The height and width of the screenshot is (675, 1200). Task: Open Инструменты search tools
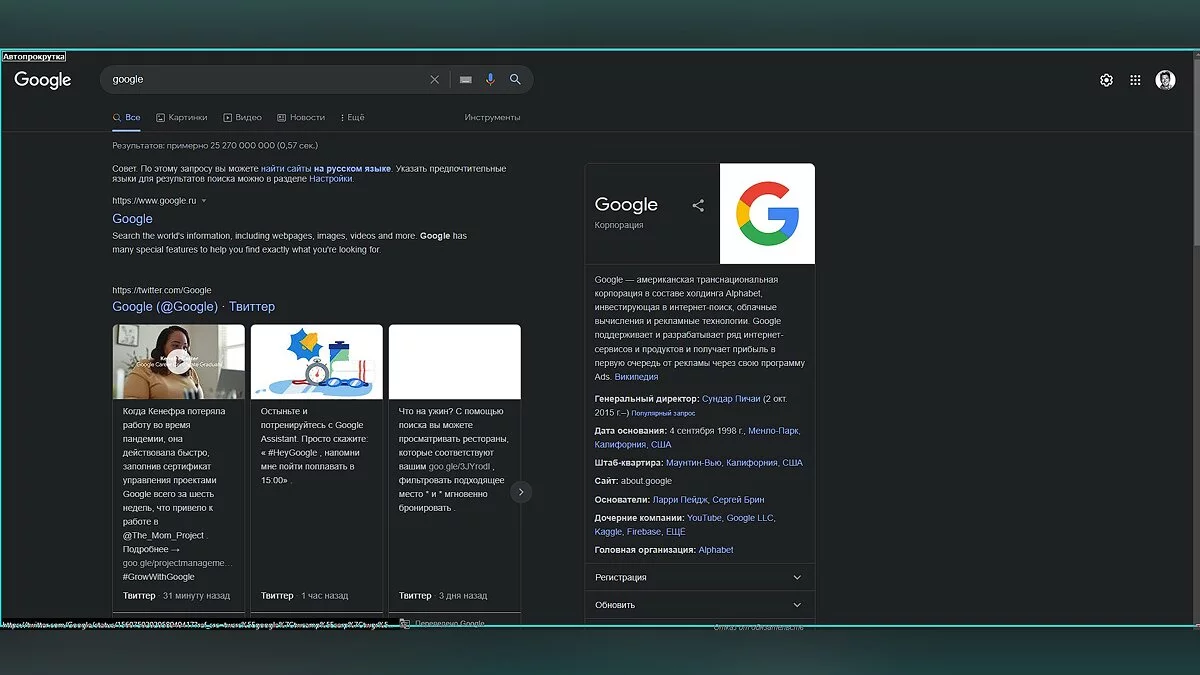[492, 118]
